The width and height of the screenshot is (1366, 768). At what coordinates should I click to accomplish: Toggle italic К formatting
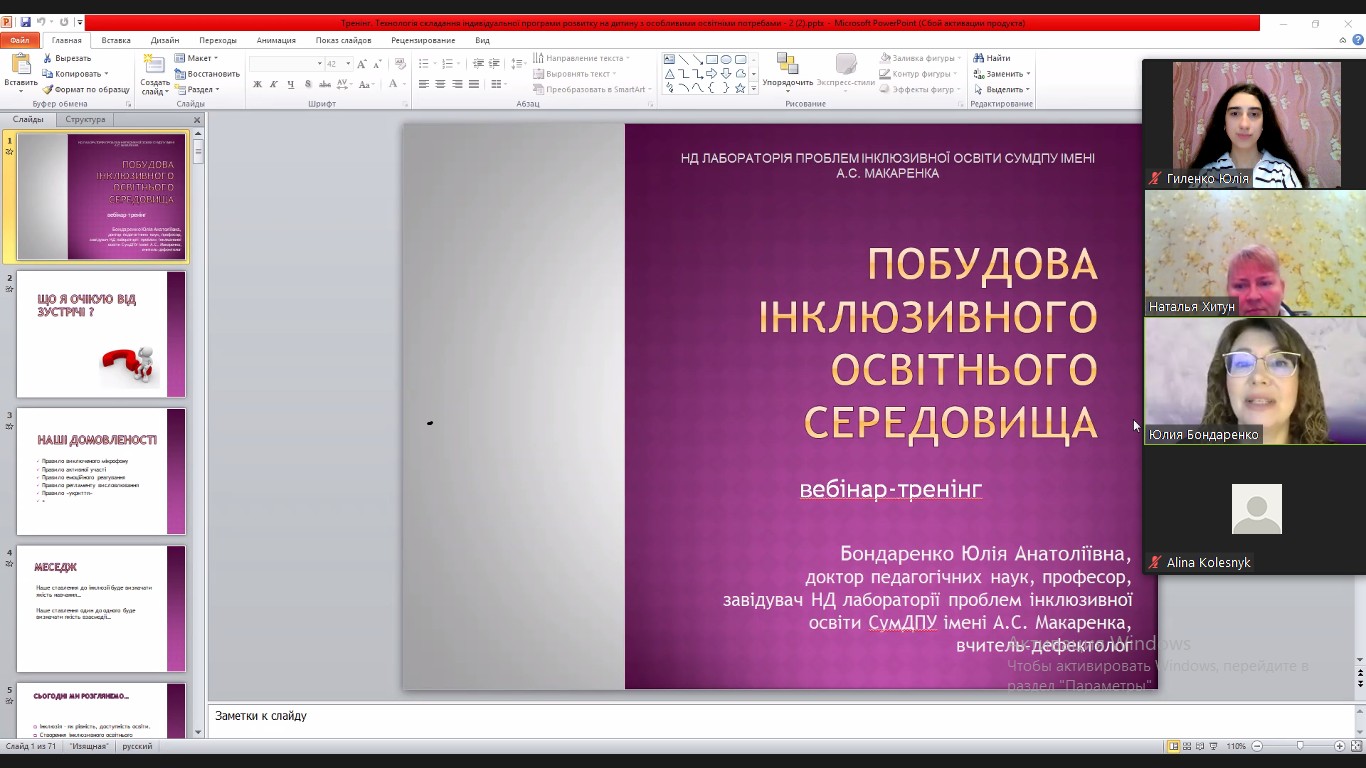click(x=273, y=84)
